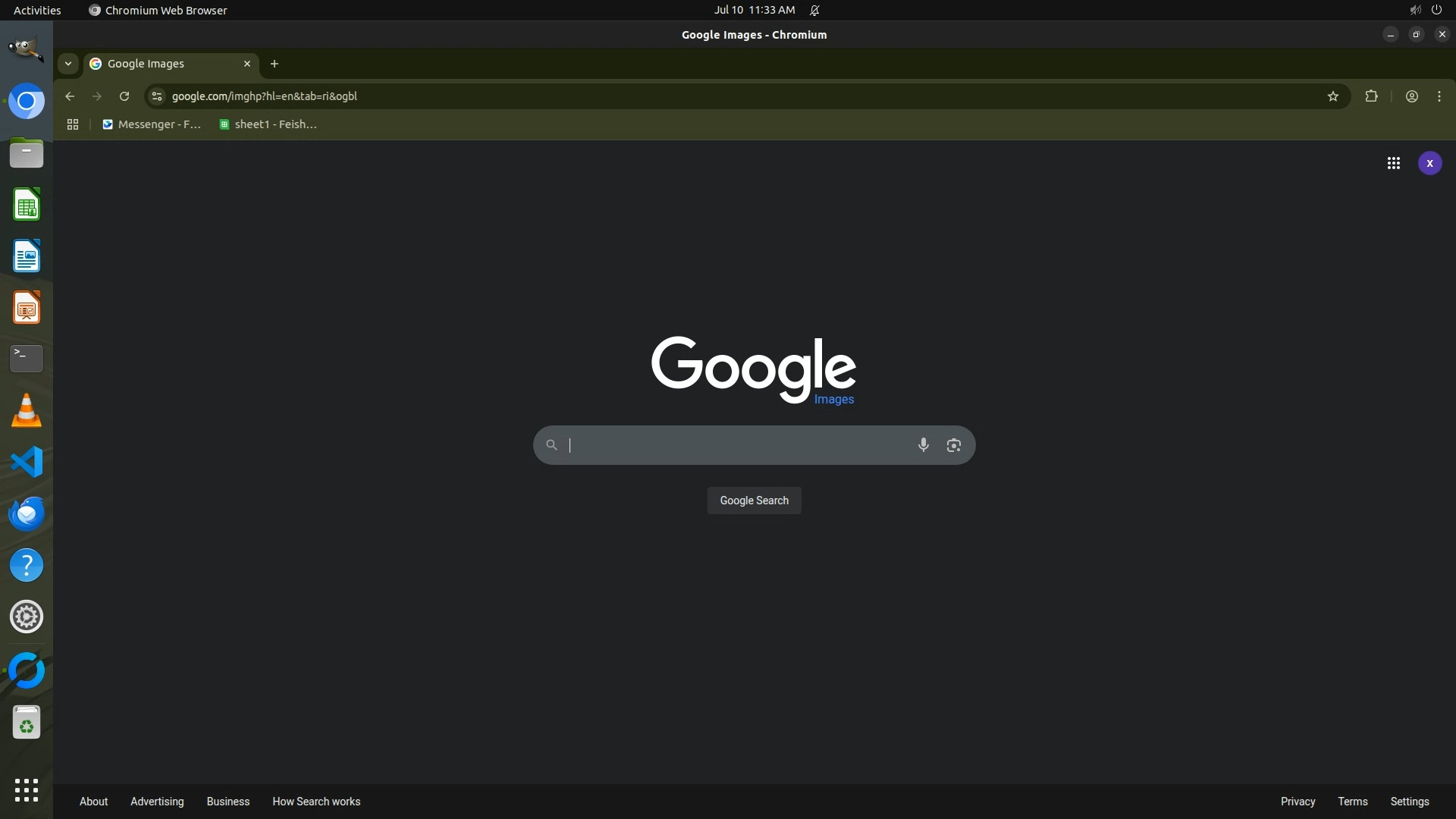Open the Extensions puzzle icon
The image size is (1456, 819).
[1371, 96]
